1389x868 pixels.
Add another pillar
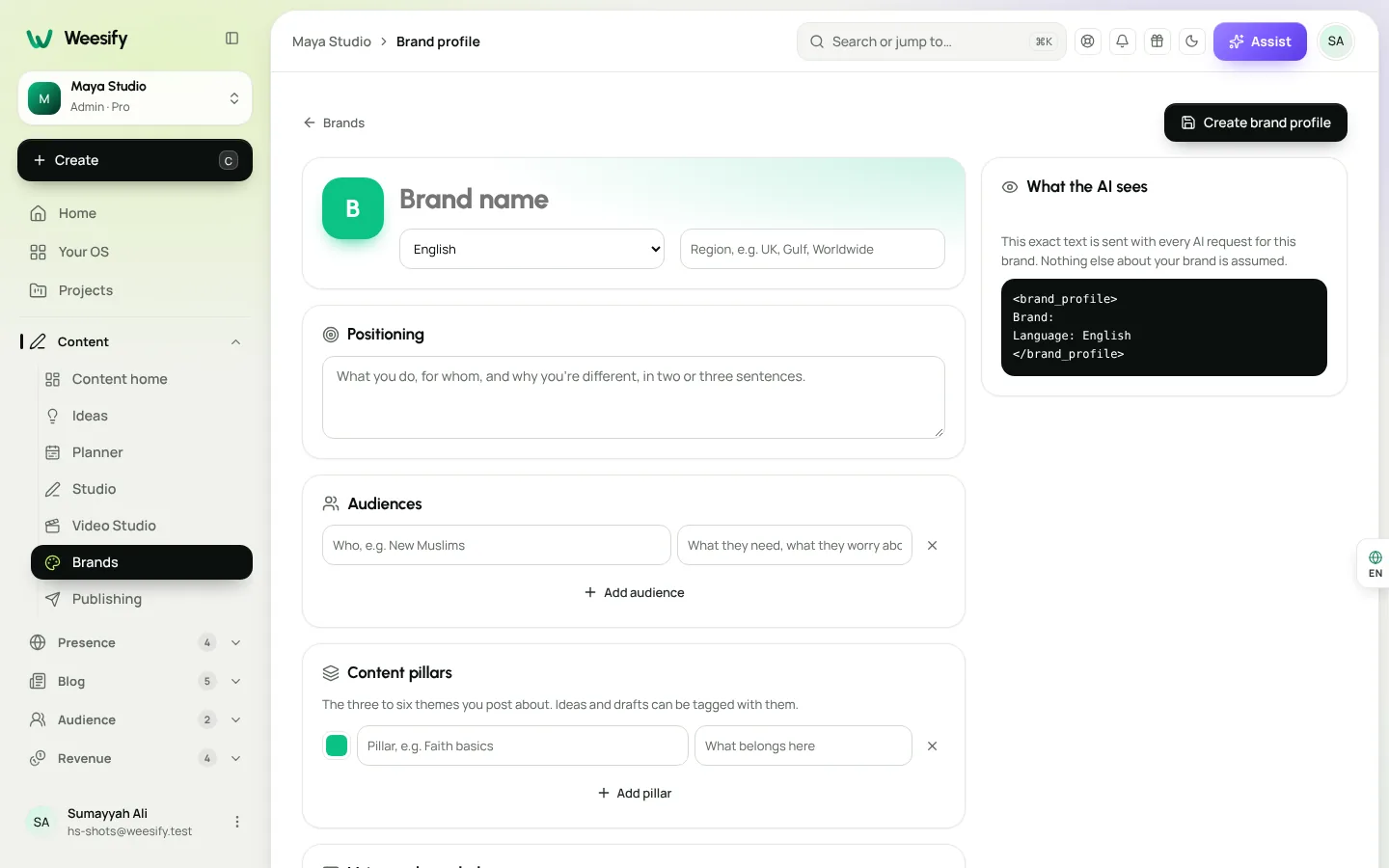[634, 793]
